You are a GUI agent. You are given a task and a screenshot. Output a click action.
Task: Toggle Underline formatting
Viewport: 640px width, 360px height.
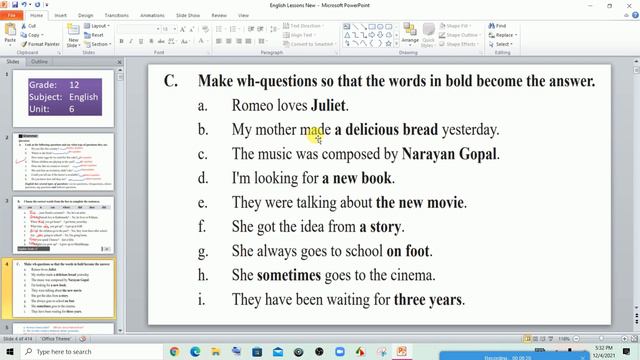coord(141,41)
